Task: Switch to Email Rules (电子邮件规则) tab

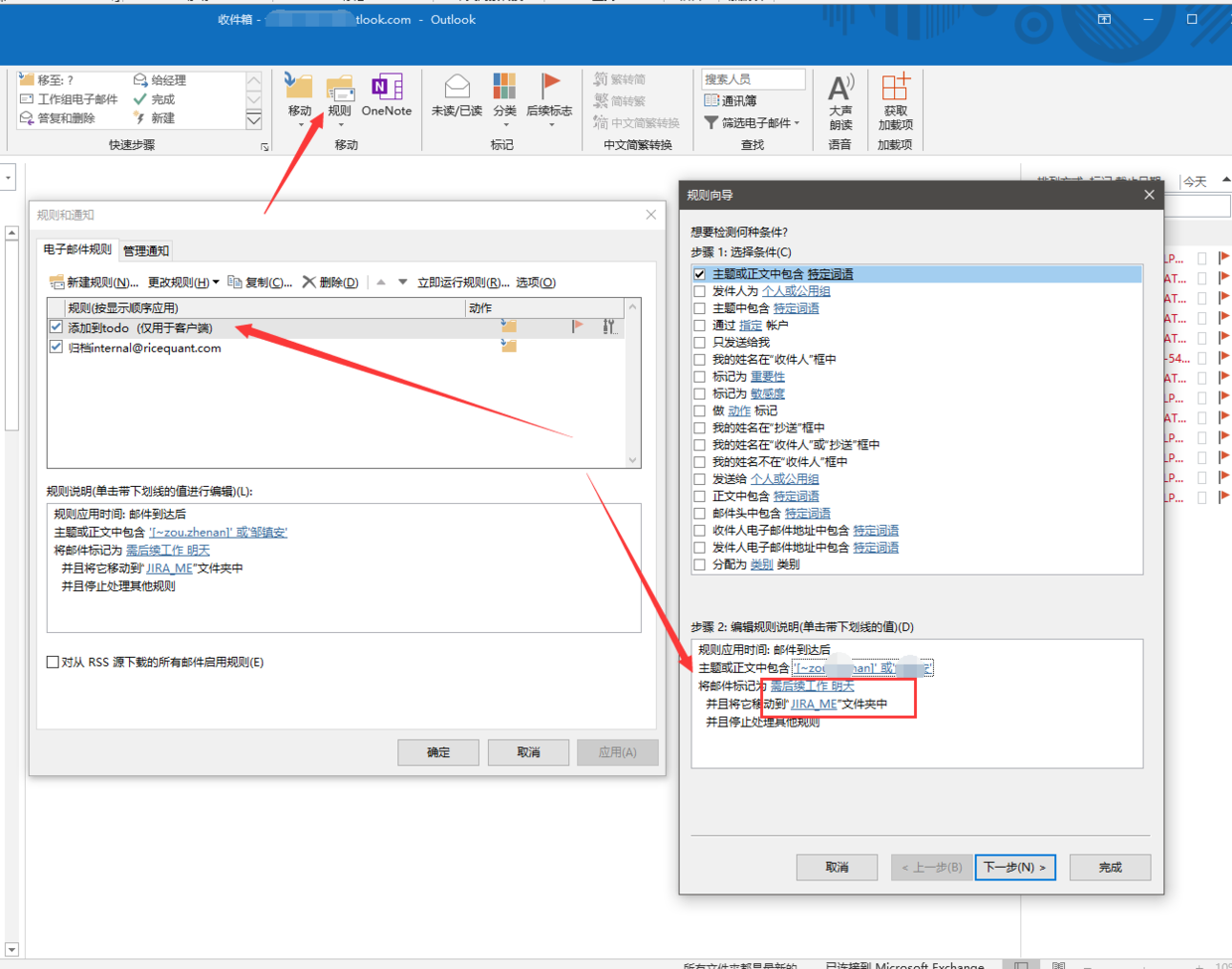Action: (x=77, y=249)
